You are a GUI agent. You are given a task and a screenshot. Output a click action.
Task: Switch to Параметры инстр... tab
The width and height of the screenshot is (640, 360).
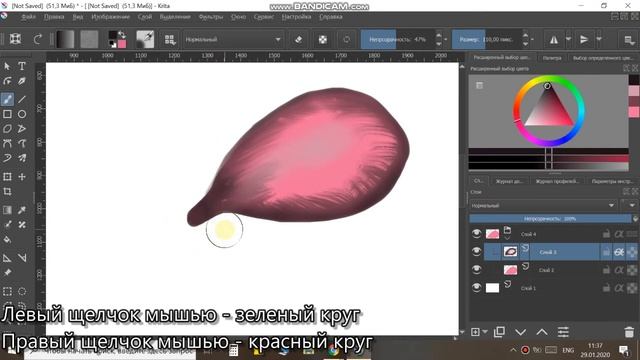click(612, 181)
